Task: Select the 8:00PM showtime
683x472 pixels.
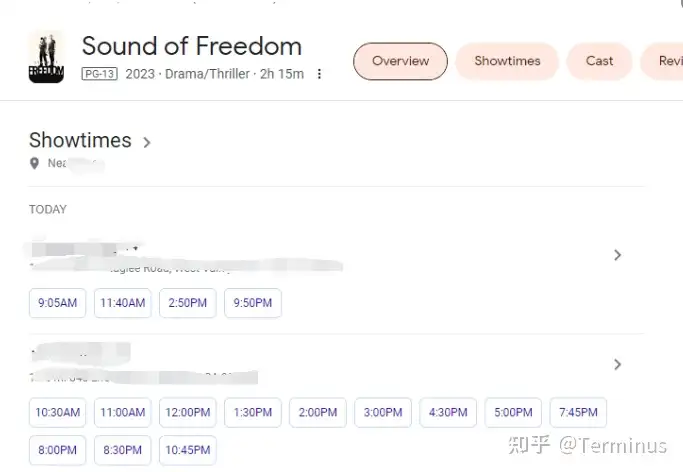Action: click(57, 450)
